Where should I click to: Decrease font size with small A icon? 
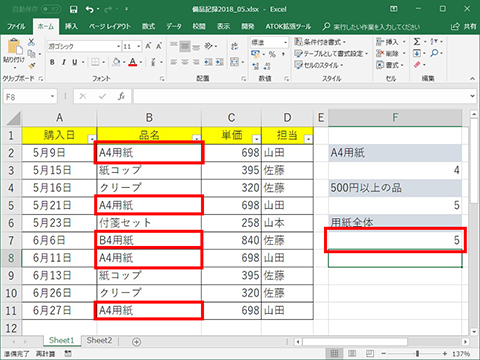coord(159,46)
